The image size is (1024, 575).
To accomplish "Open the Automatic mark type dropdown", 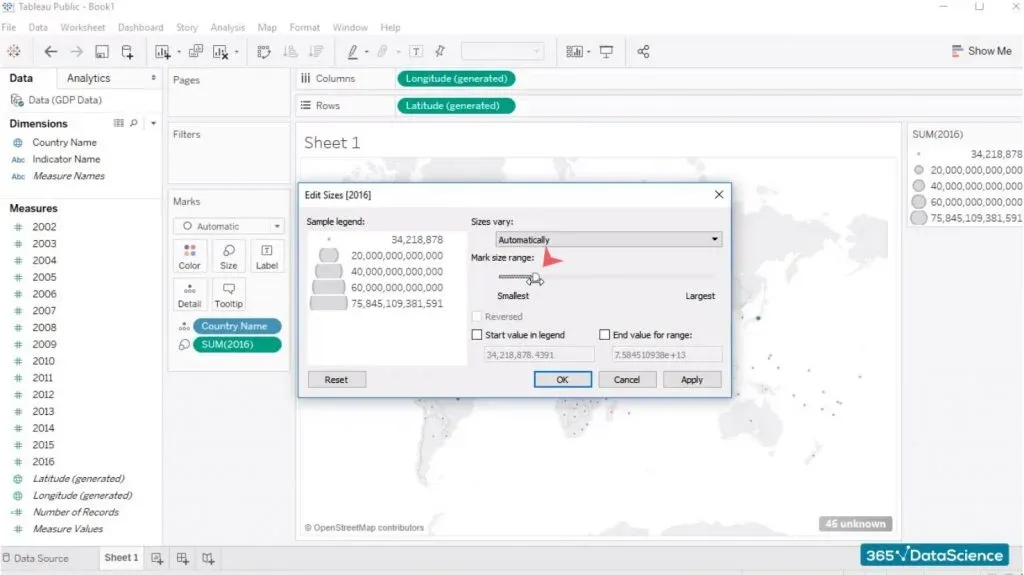I will point(228,226).
